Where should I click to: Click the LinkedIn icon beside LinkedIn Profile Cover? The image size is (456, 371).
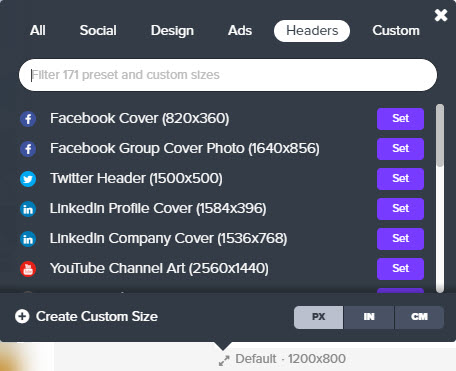coord(28,209)
